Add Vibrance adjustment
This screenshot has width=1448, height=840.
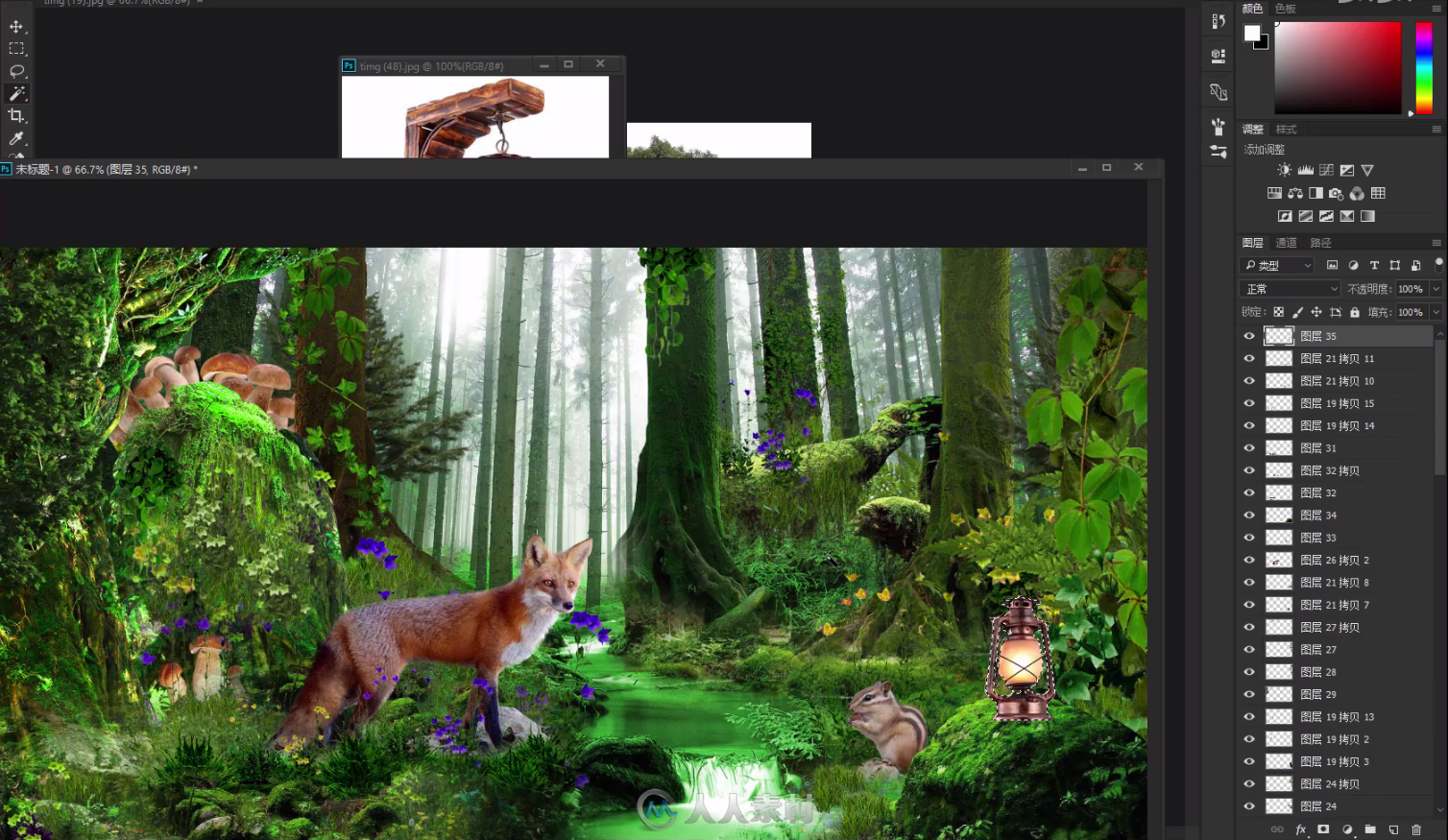point(1367,170)
